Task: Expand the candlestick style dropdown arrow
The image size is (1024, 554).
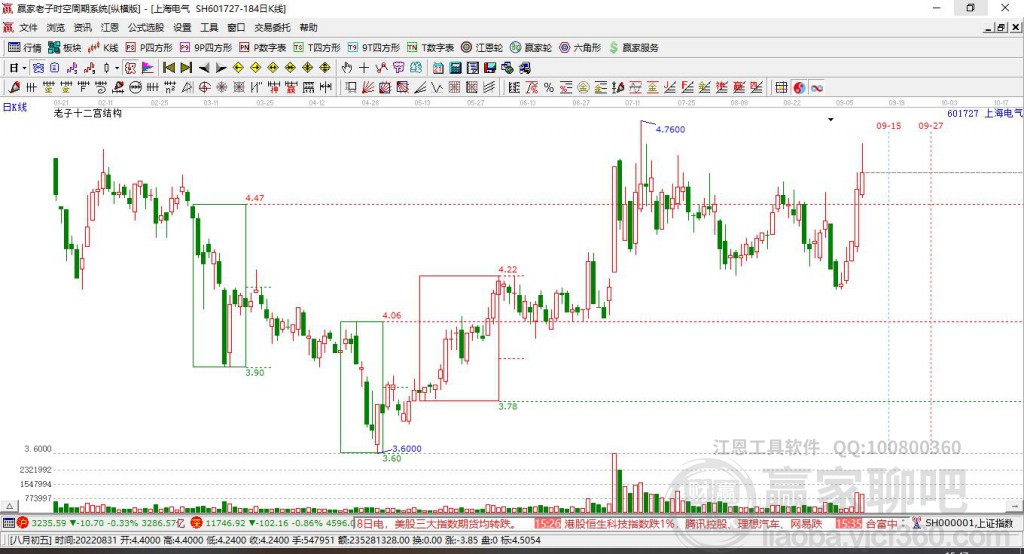Action: (x=117, y=68)
